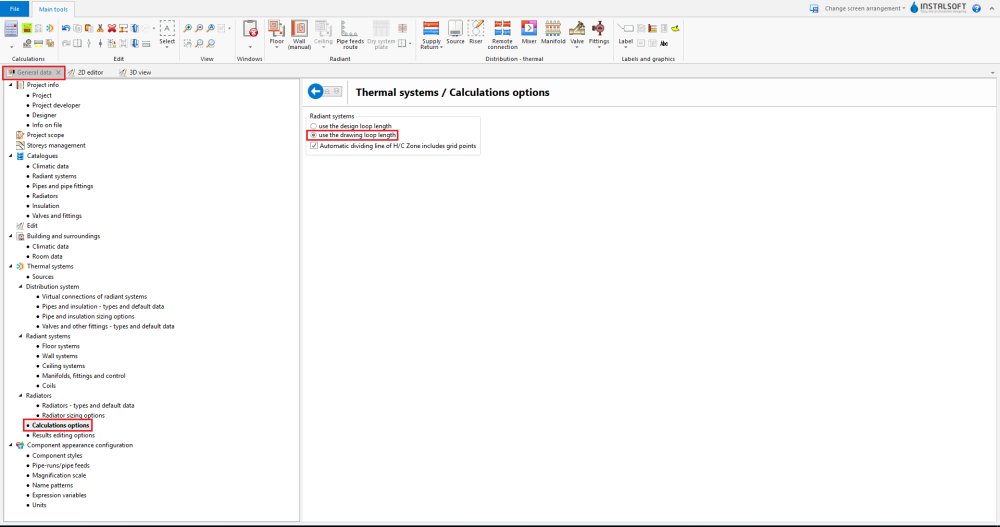Click the Wall (manual) tool icon

[299, 32]
